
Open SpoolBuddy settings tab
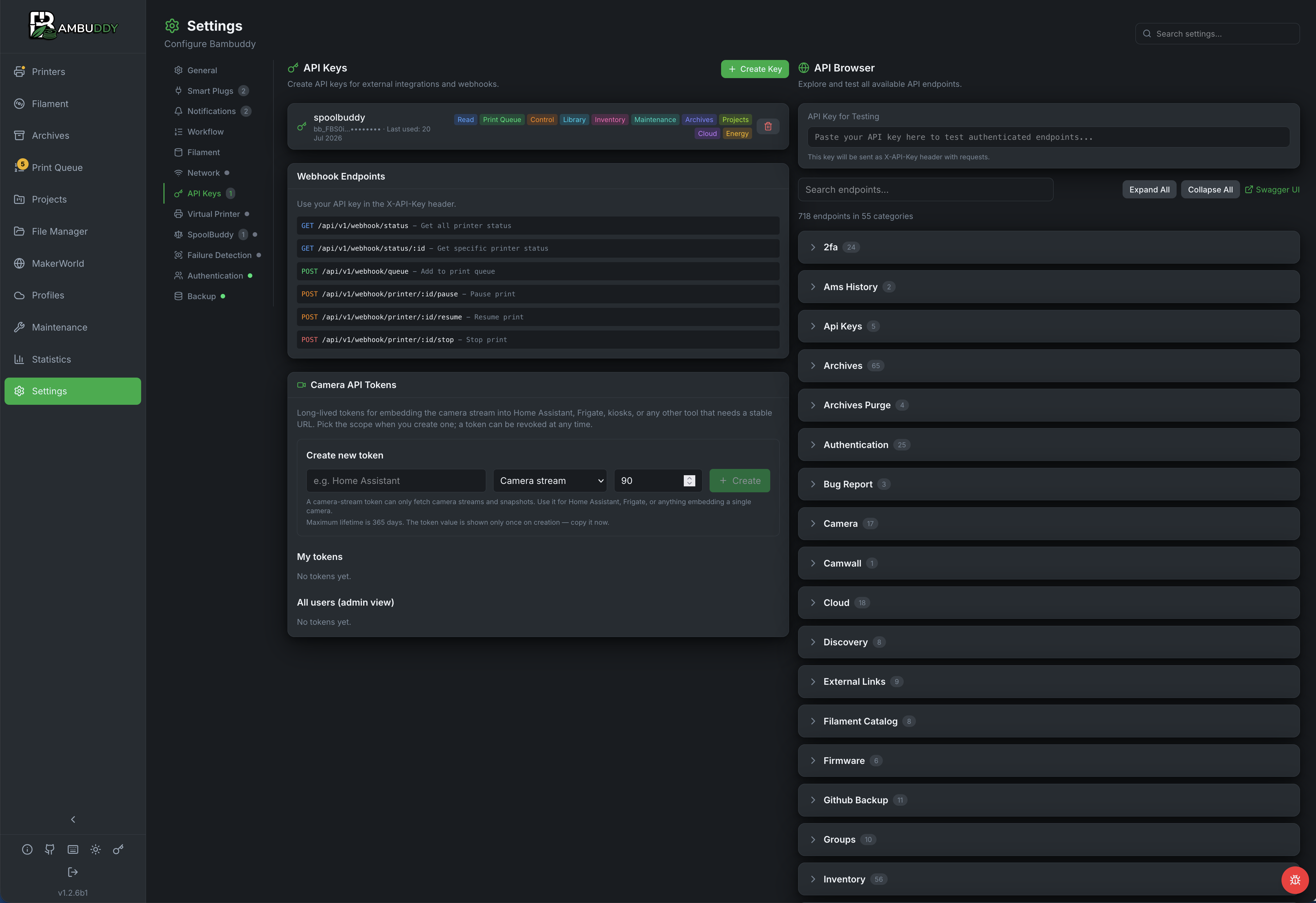coord(215,235)
